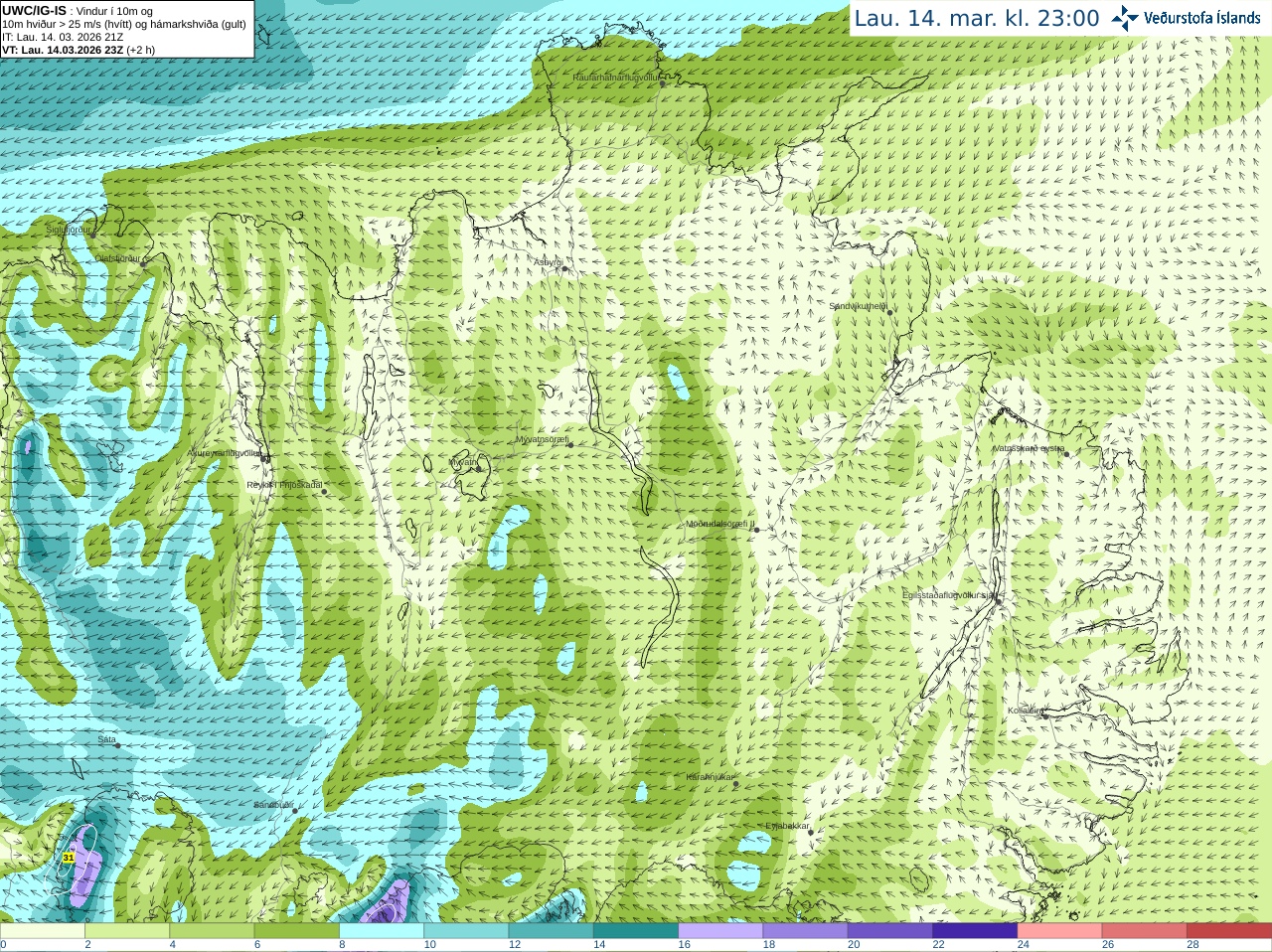1272x952 pixels.
Task: Pick the 0–2 m/s pale yellow legend swatch
Action: 42,931
